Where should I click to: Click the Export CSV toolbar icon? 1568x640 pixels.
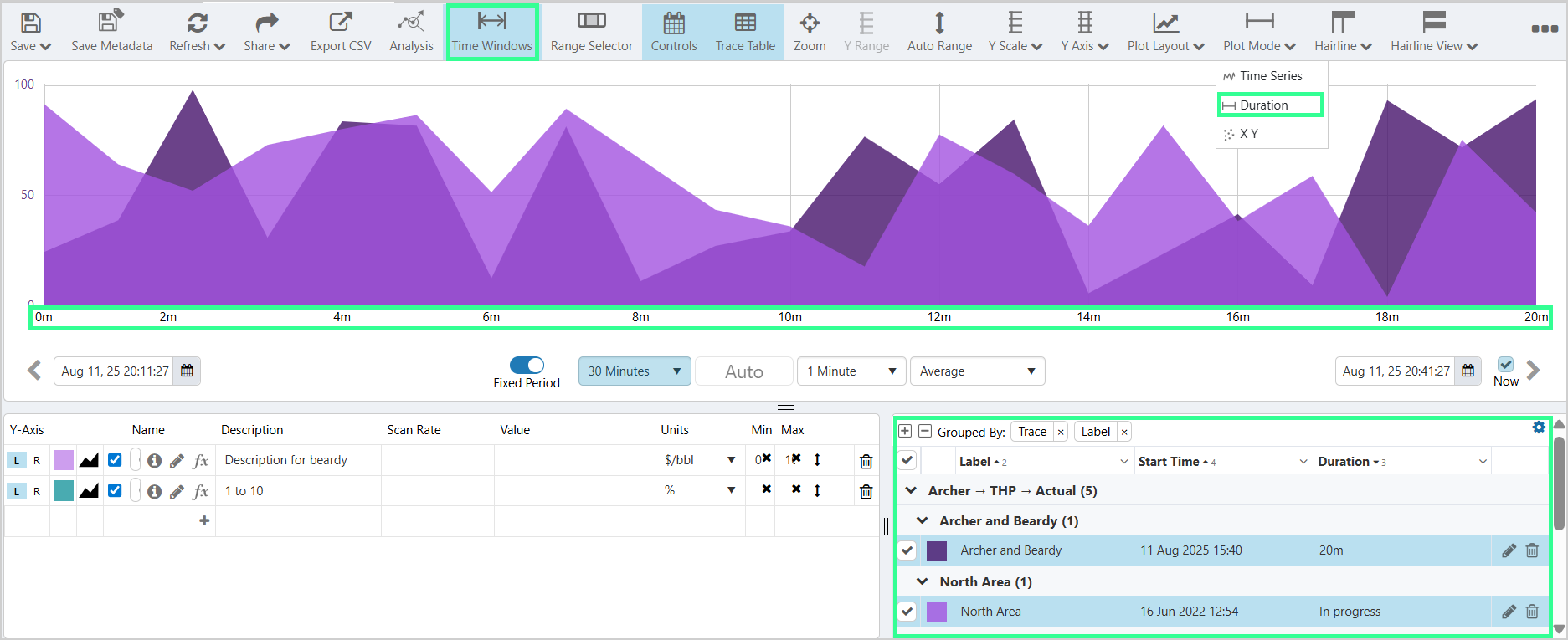pyautogui.click(x=340, y=32)
